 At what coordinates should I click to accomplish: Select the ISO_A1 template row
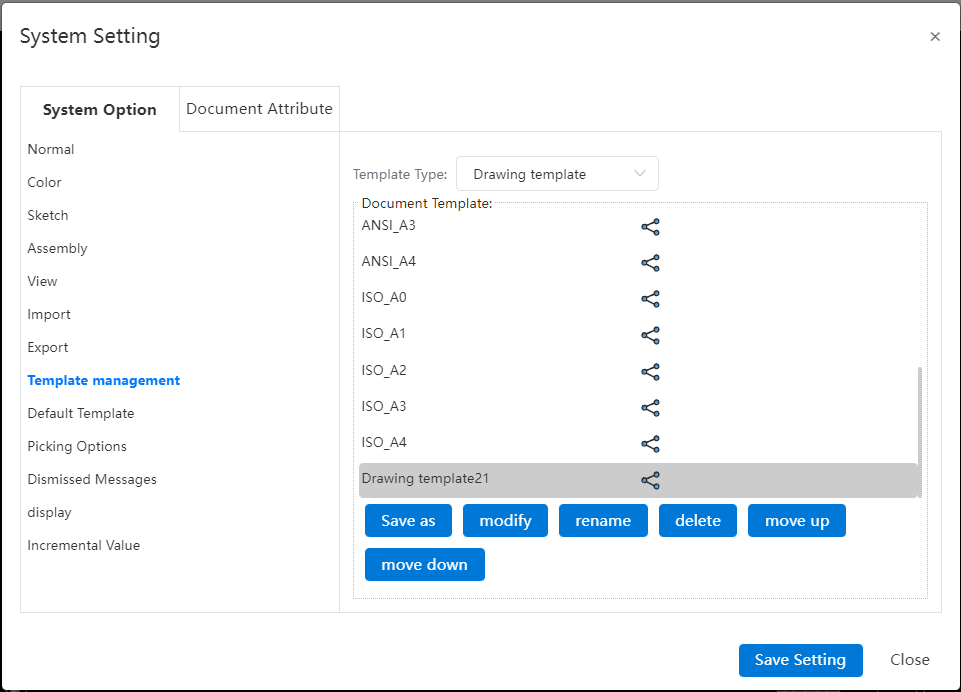(x=637, y=334)
